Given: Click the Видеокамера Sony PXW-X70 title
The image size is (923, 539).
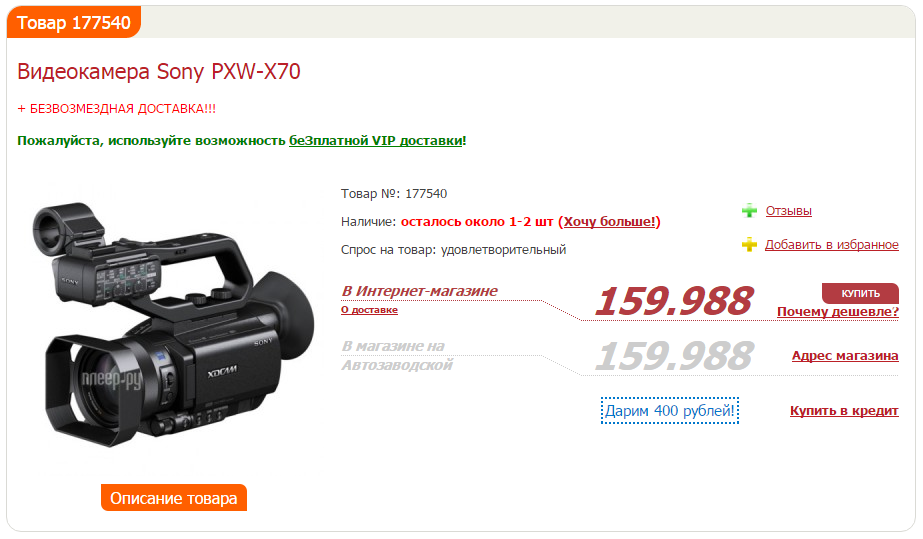Looking at the screenshot, I should [x=159, y=71].
